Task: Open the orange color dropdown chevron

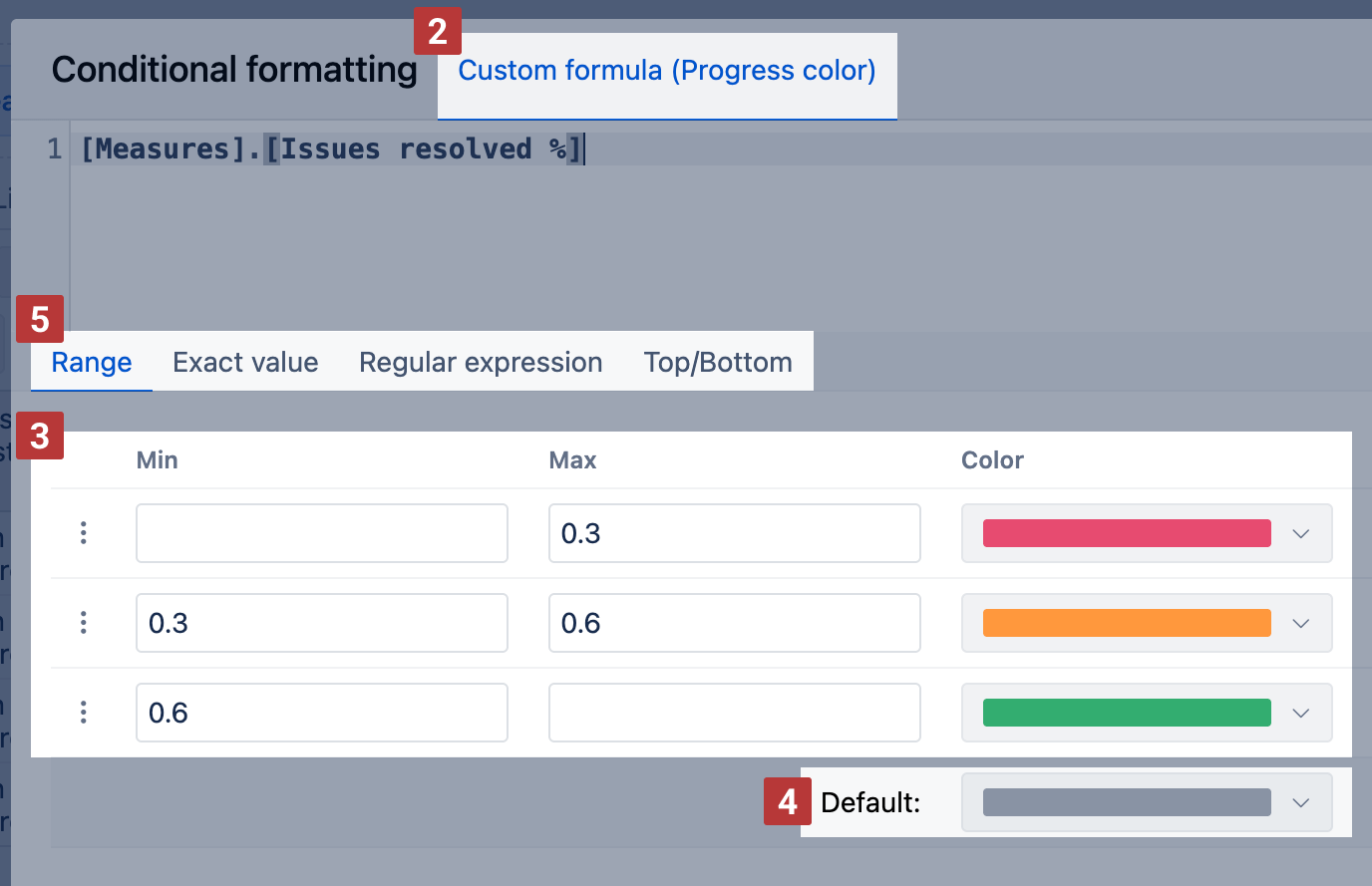Action: pyautogui.click(x=1300, y=623)
